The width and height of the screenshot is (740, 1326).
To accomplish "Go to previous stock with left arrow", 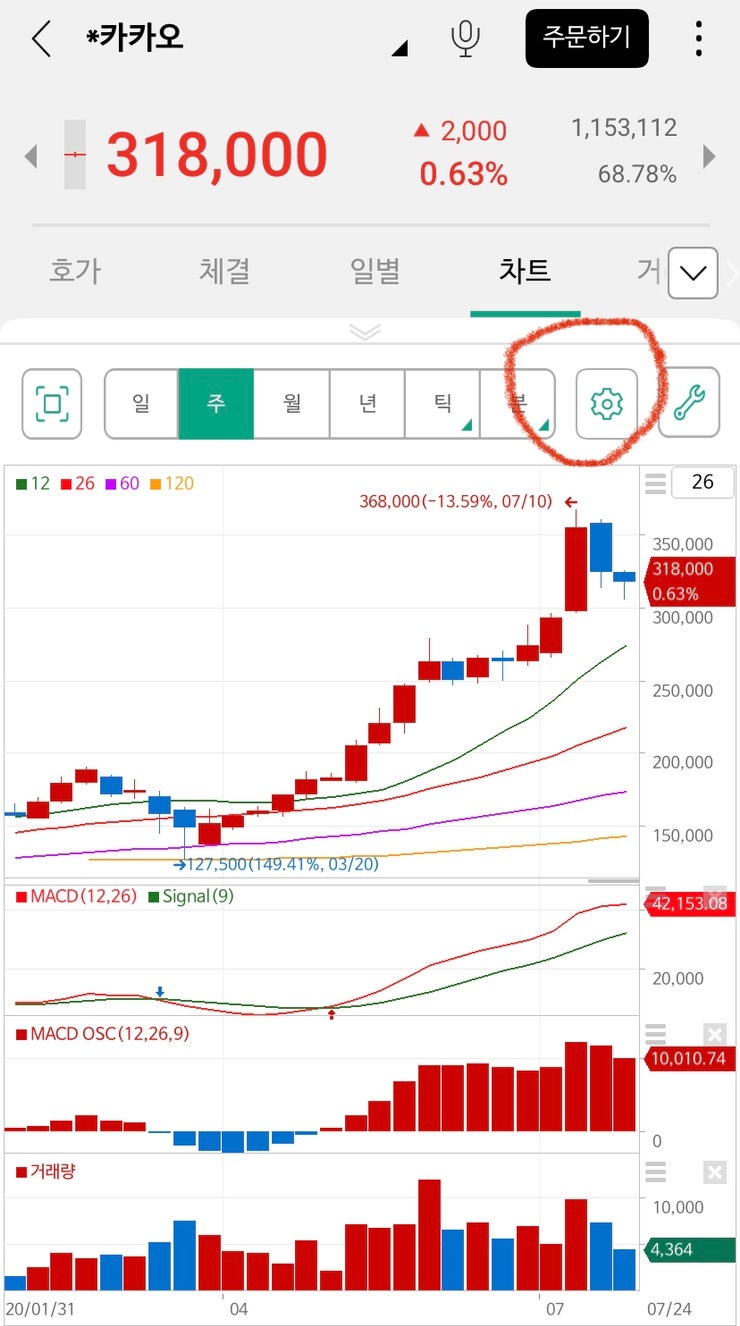I will pos(31,156).
